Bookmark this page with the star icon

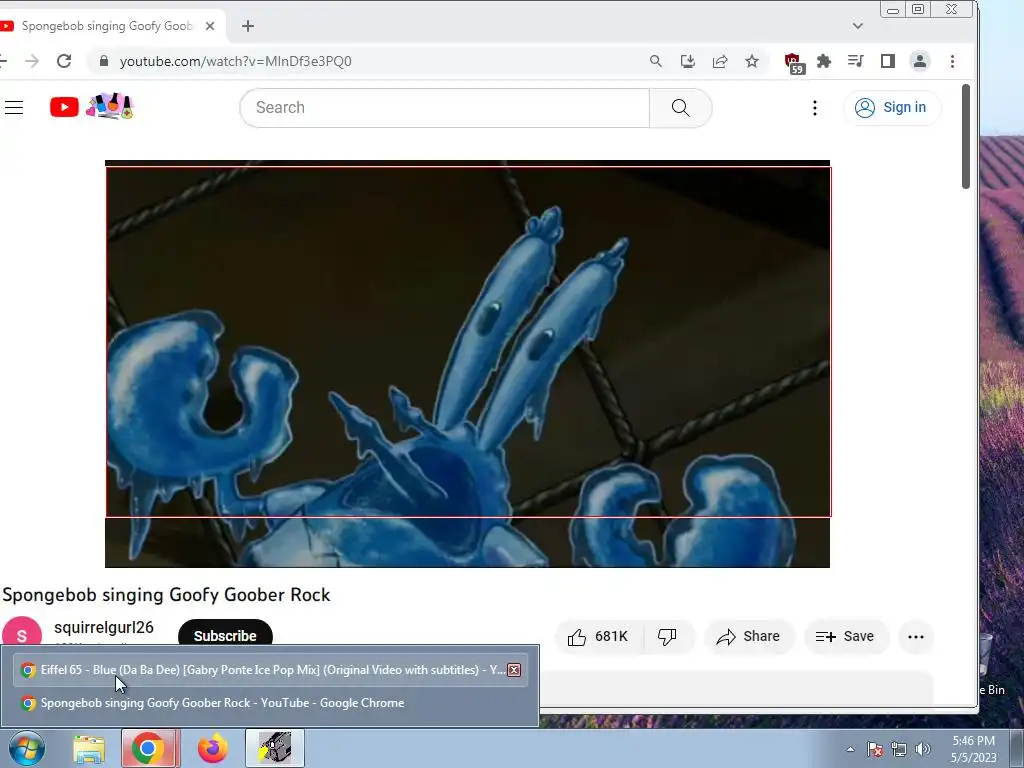click(x=752, y=61)
